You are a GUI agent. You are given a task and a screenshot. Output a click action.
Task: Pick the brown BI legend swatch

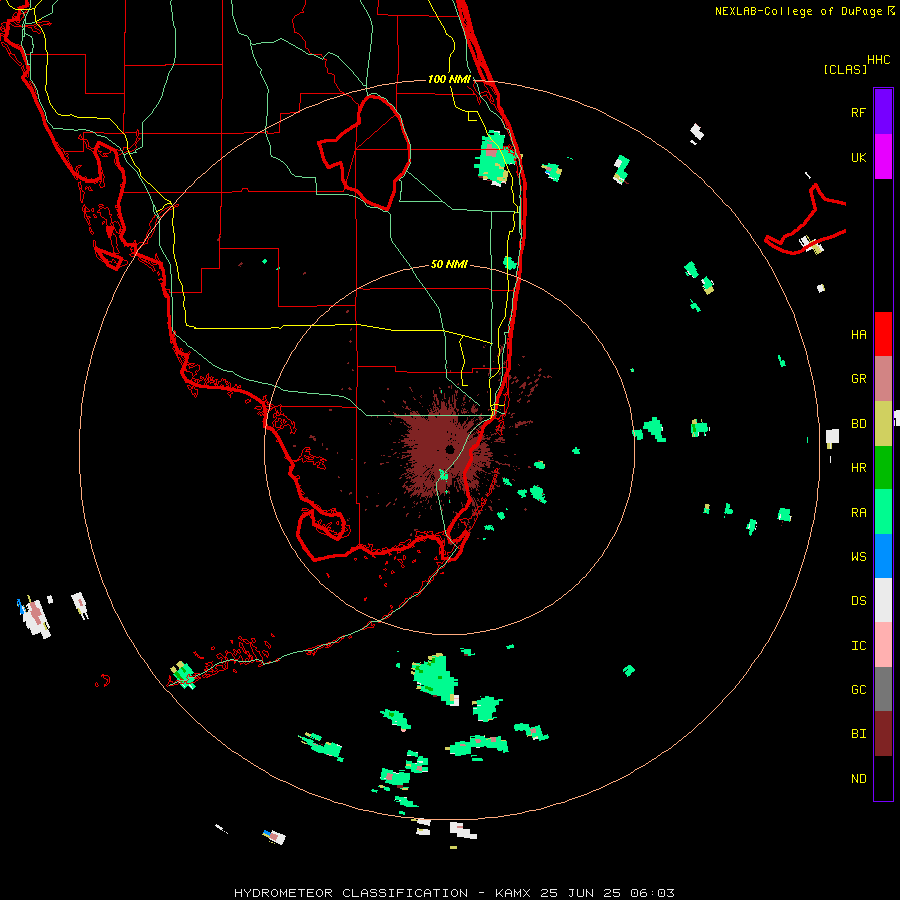[883, 734]
